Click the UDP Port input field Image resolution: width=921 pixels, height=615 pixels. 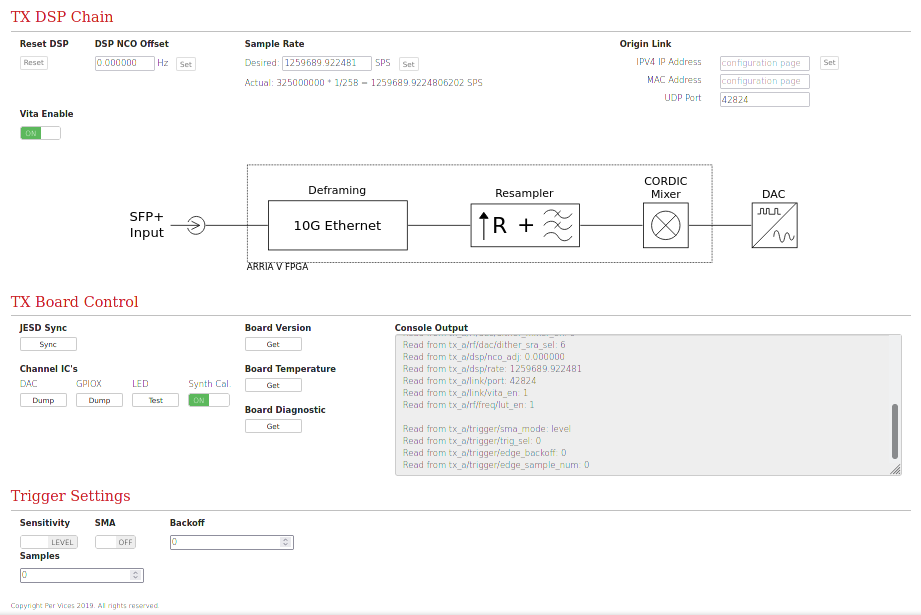tap(764, 99)
